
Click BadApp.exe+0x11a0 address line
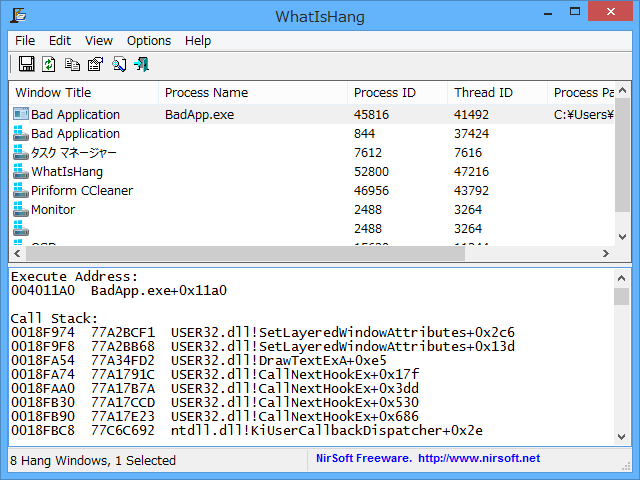point(119,290)
